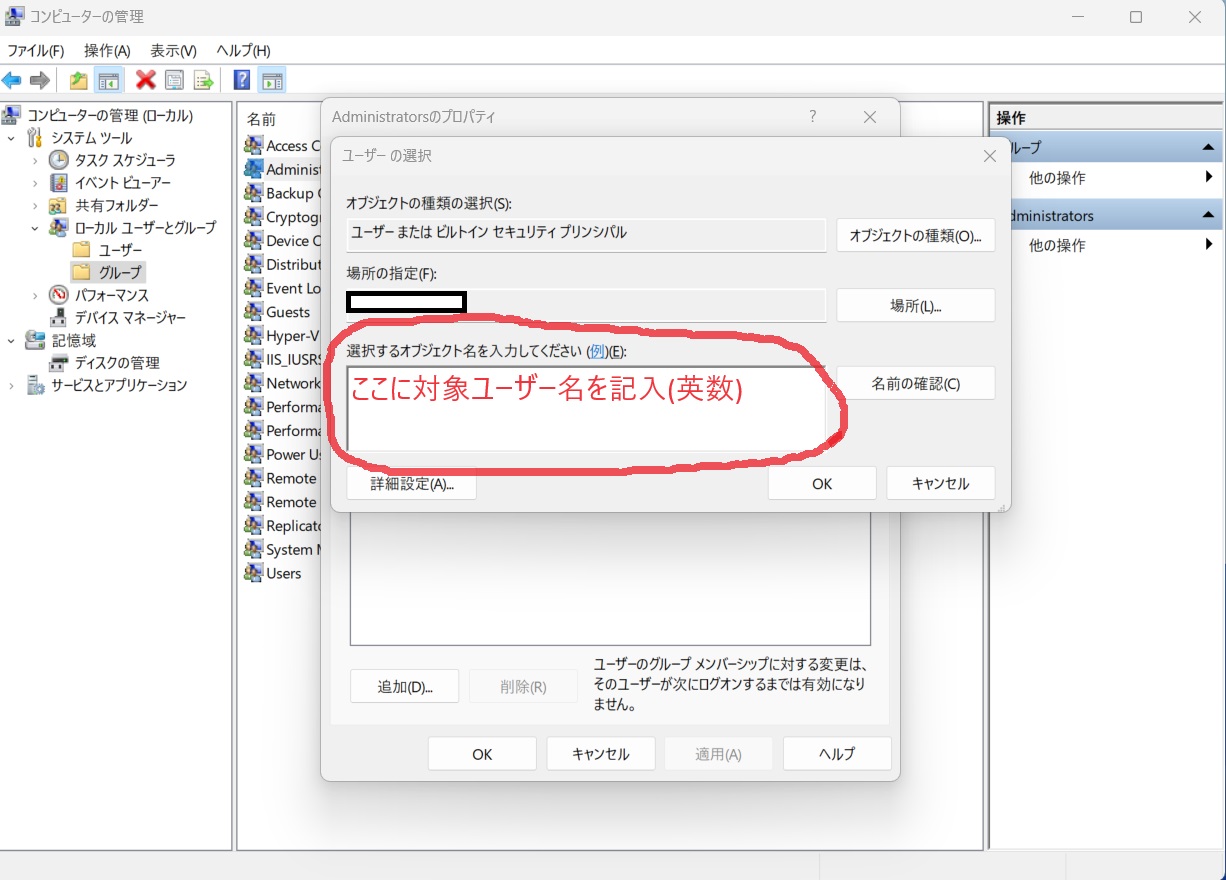This screenshot has width=1226, height=880.
Task: Click the blue Help question-mark toolbar icon
Action: (x=241, y=81)
